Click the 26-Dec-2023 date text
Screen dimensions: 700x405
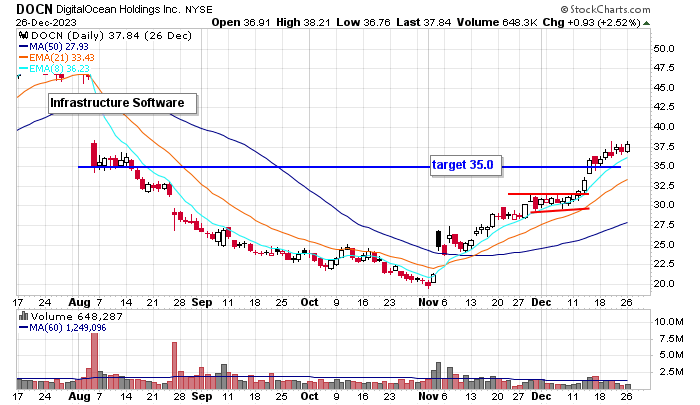[x=46, y=22]
